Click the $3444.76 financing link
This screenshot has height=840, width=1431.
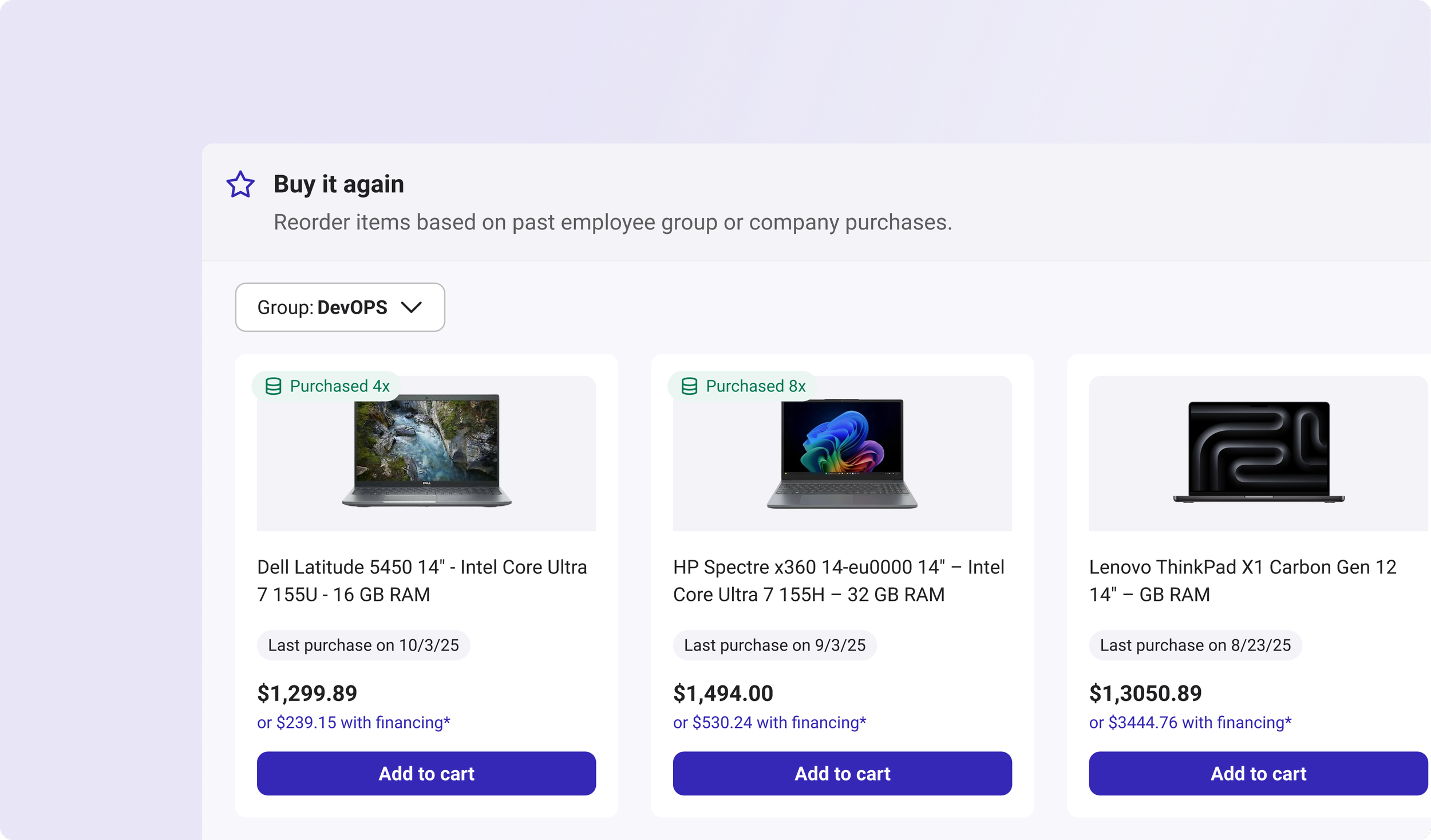pyautogui.click(x=1190, y=723)
